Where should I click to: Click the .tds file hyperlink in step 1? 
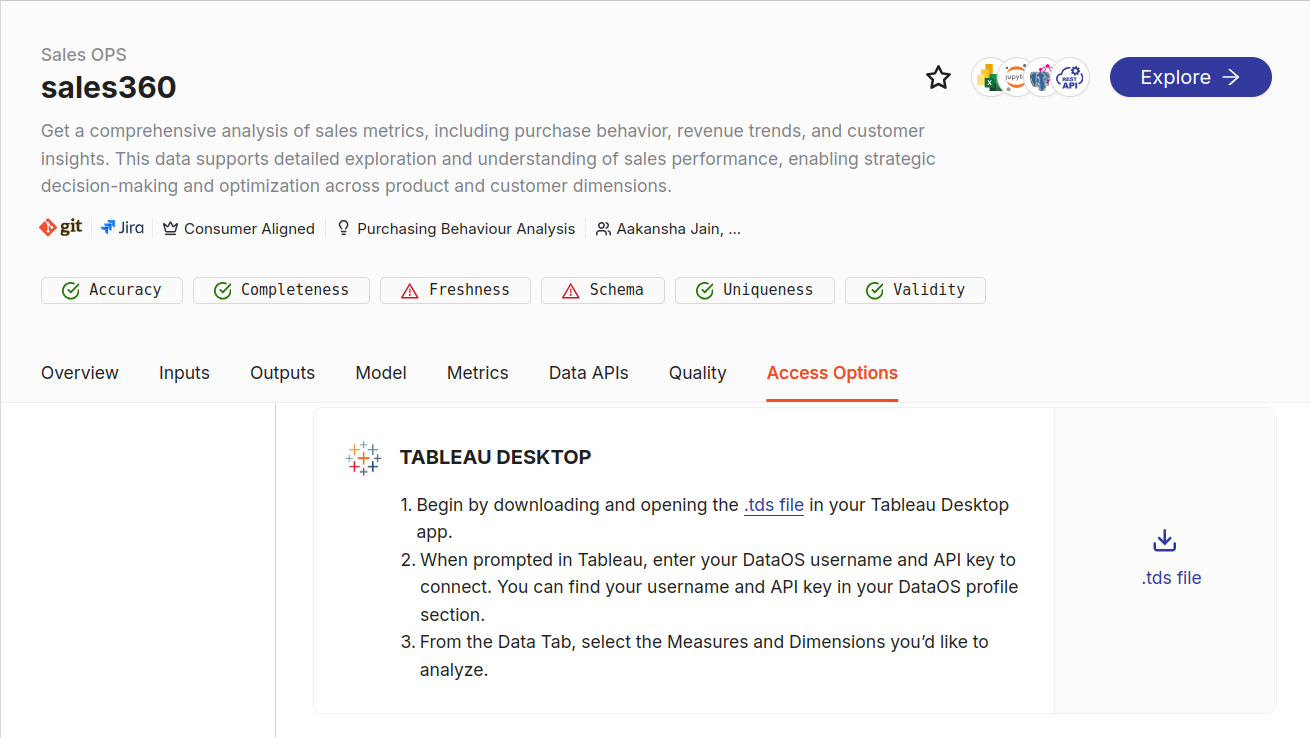click(x=774, y=505)
